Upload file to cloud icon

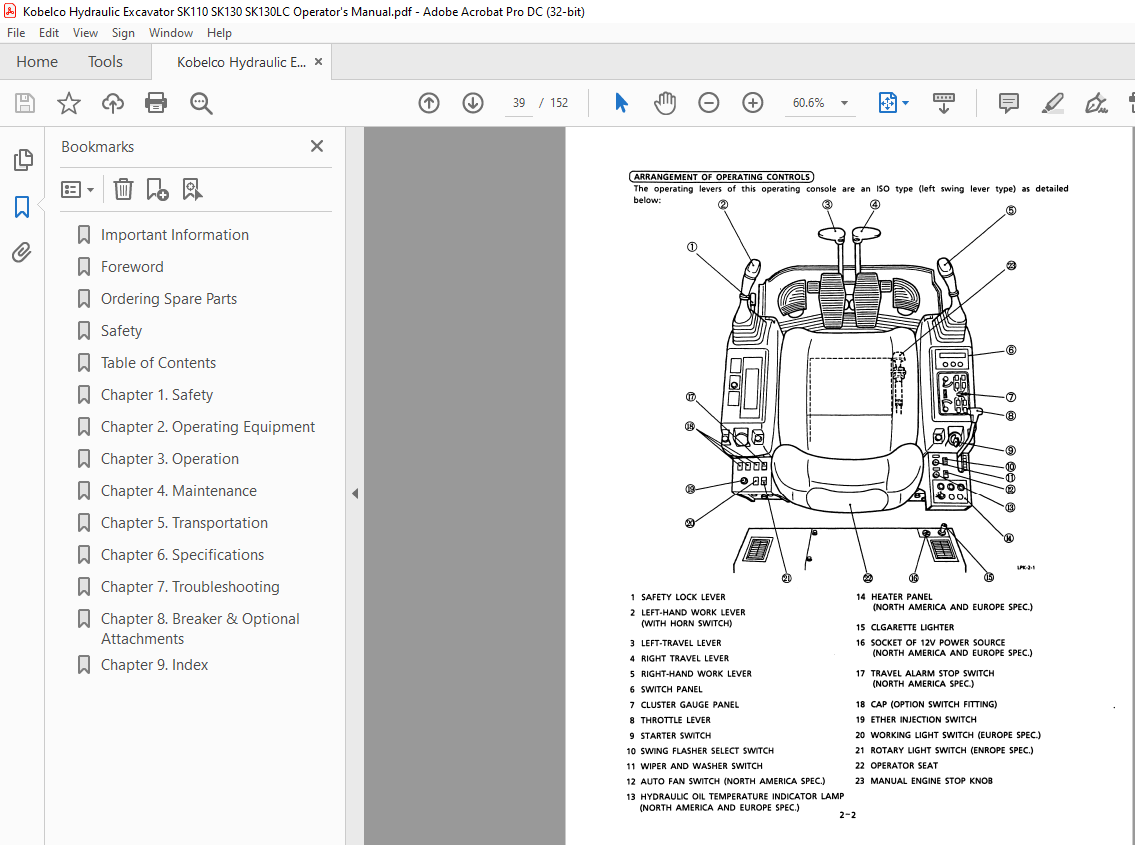pos(112,103)
